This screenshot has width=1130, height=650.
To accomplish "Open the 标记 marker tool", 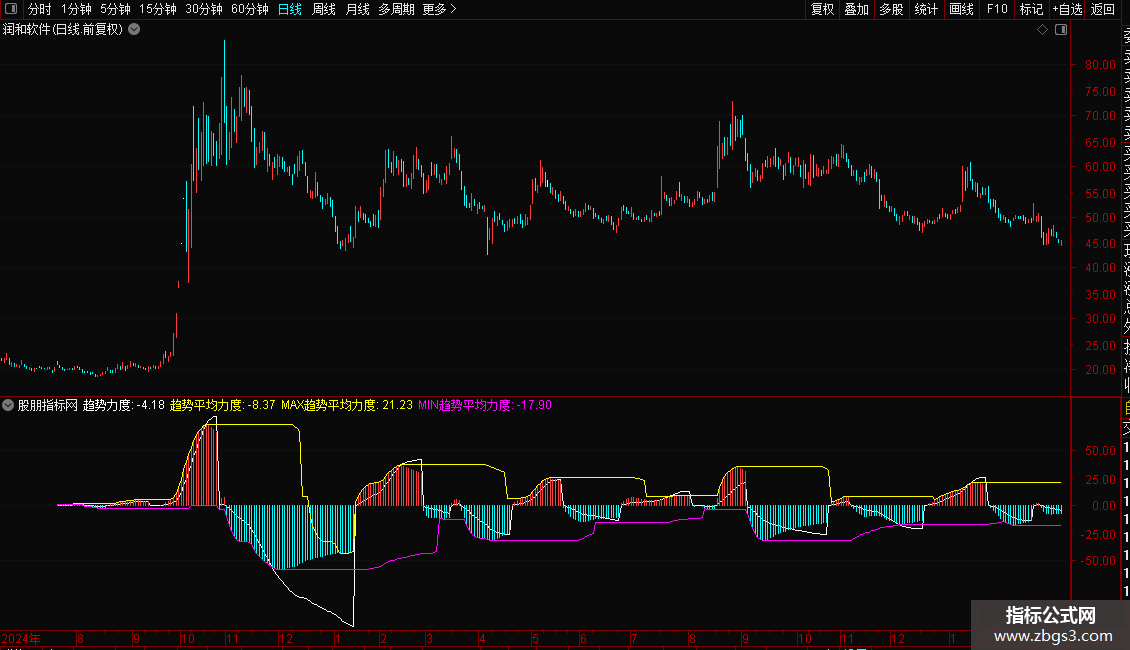I will tap(1031, 9).
